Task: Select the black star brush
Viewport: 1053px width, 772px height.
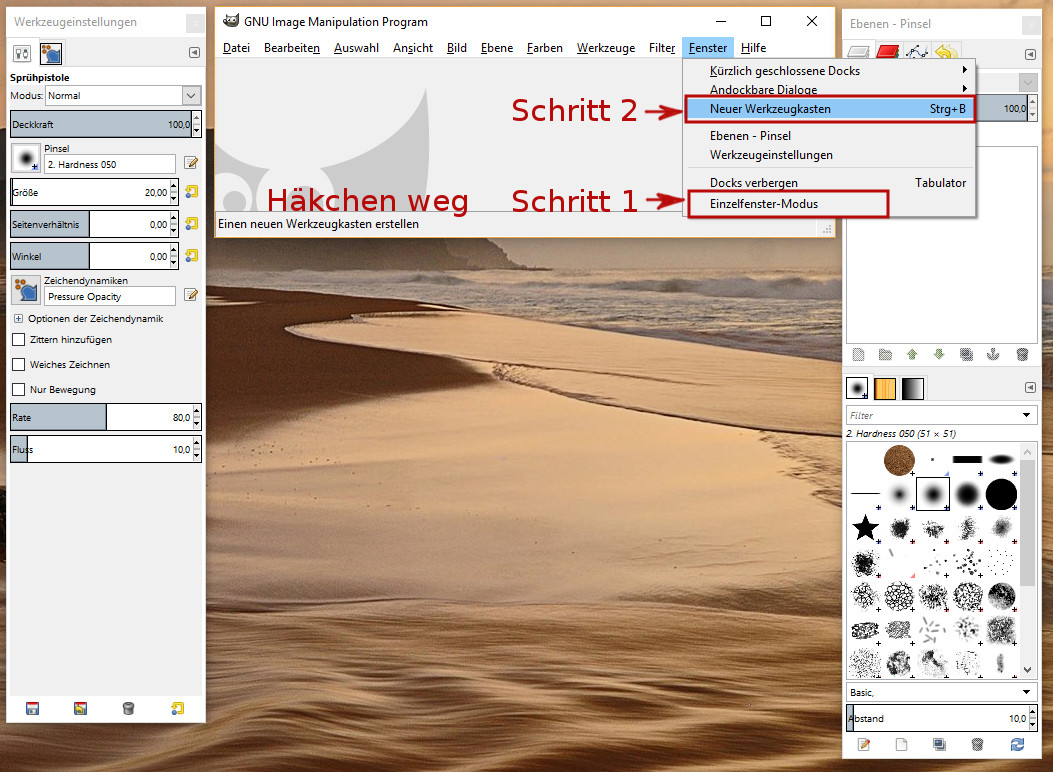Action: (864, 527)
